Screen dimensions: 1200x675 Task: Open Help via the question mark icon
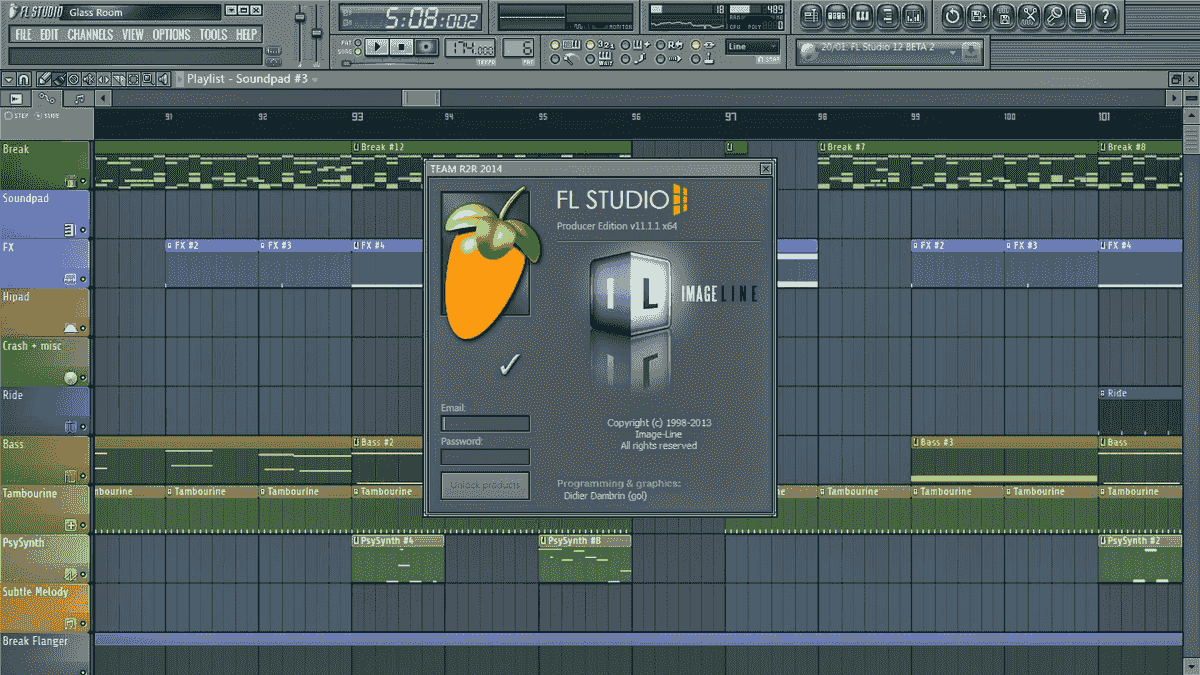[x=1105, y=15]
